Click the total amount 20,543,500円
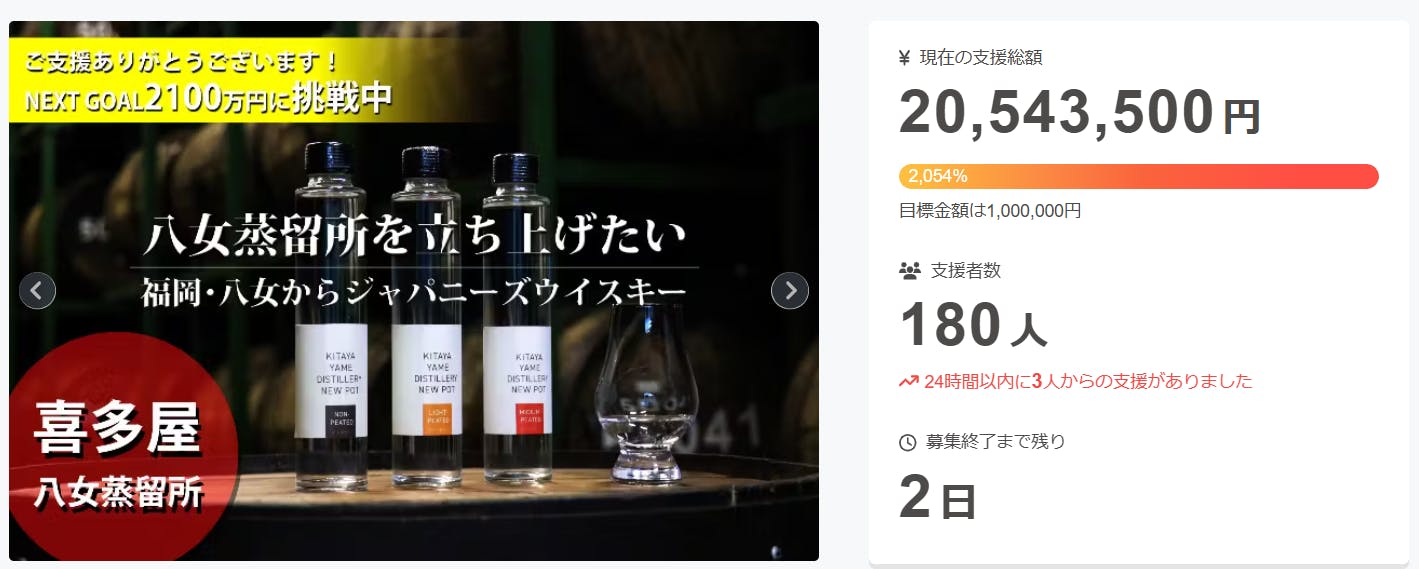1419x569 pixels. tap(1080, 112)
